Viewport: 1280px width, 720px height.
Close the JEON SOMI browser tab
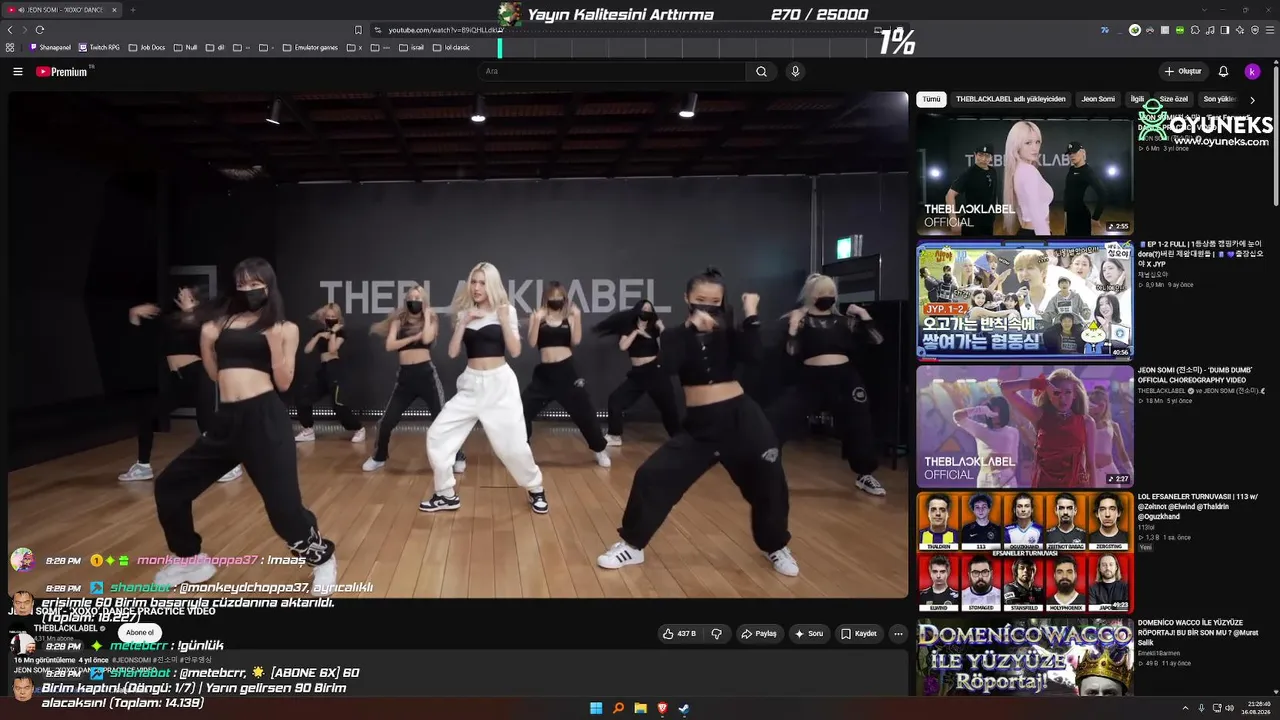tap(114, 10)
